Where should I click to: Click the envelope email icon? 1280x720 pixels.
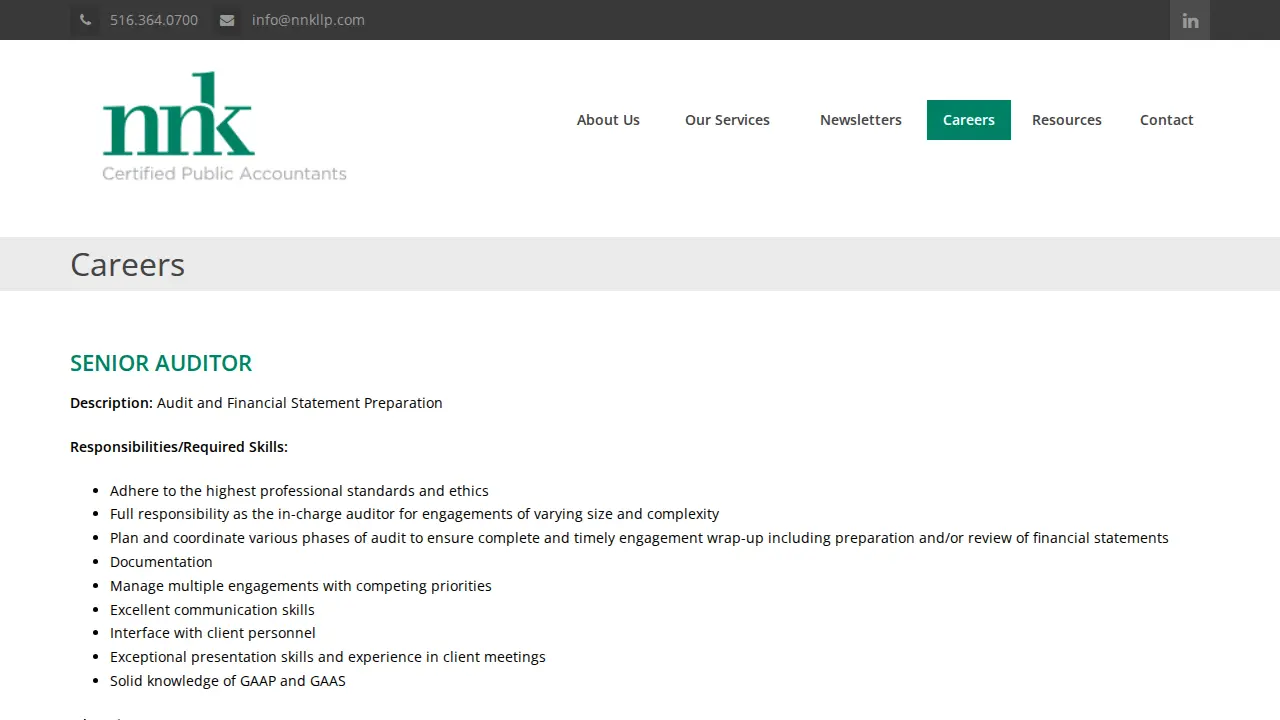coord(227,20)
